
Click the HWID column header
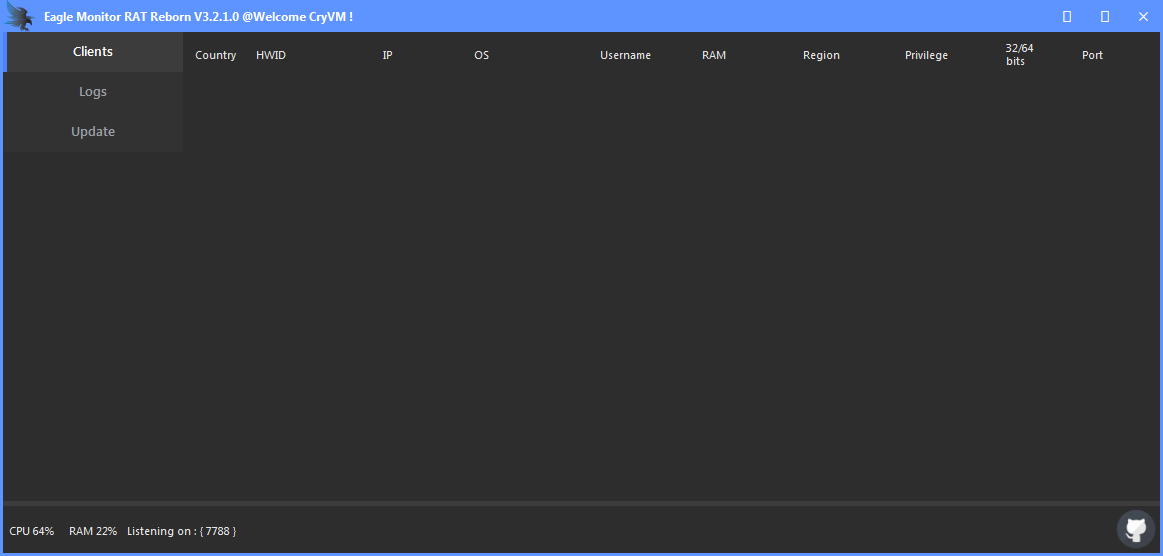(271, 55)
